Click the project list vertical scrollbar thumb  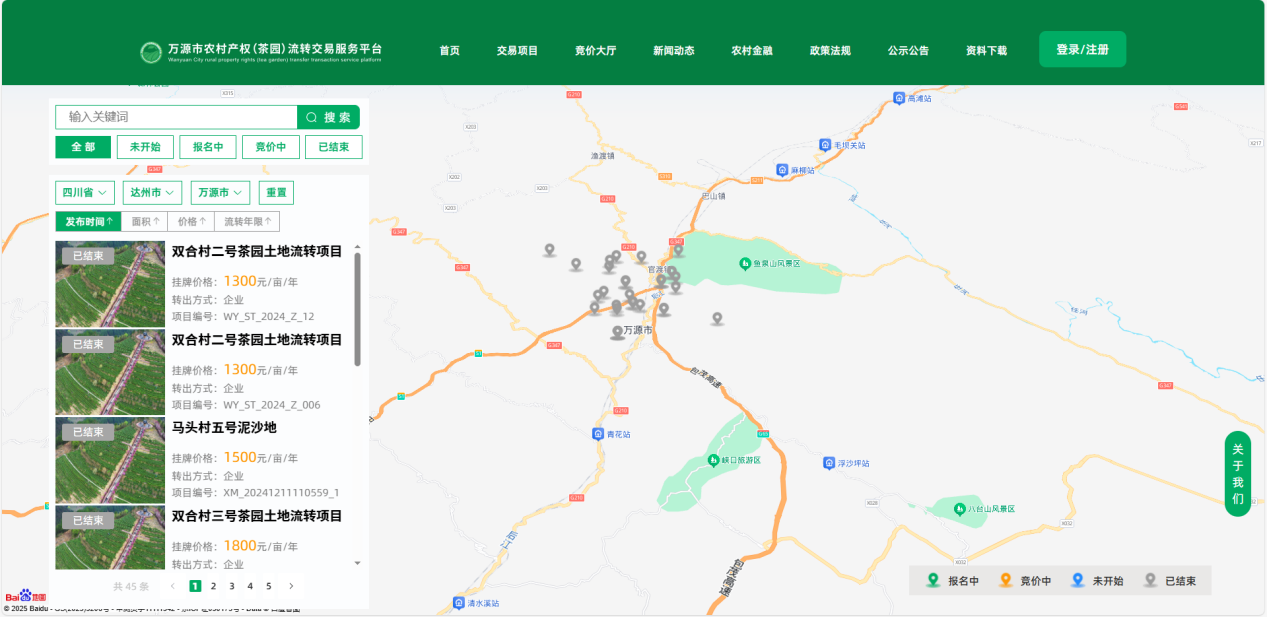[x=358, y=310]
